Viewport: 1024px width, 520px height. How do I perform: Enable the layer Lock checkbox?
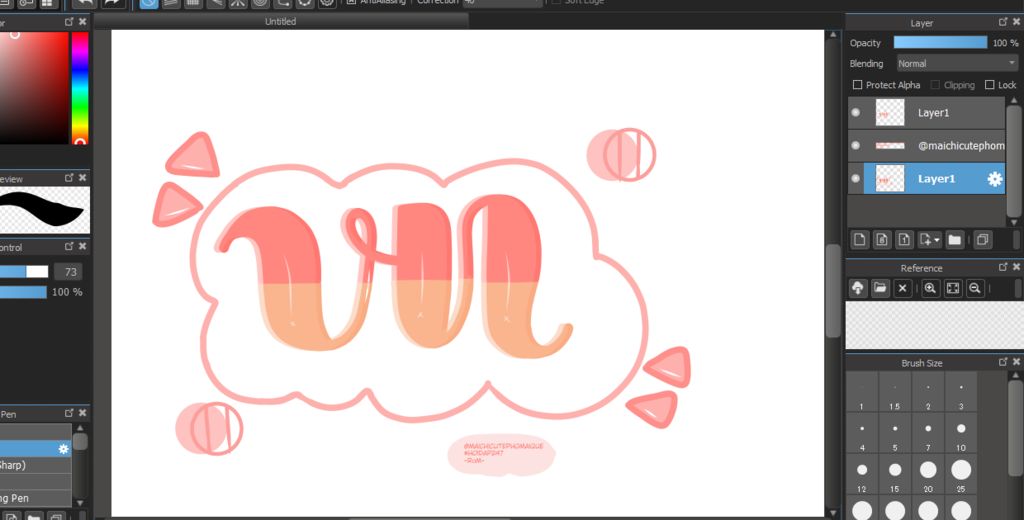click(989, 85)
